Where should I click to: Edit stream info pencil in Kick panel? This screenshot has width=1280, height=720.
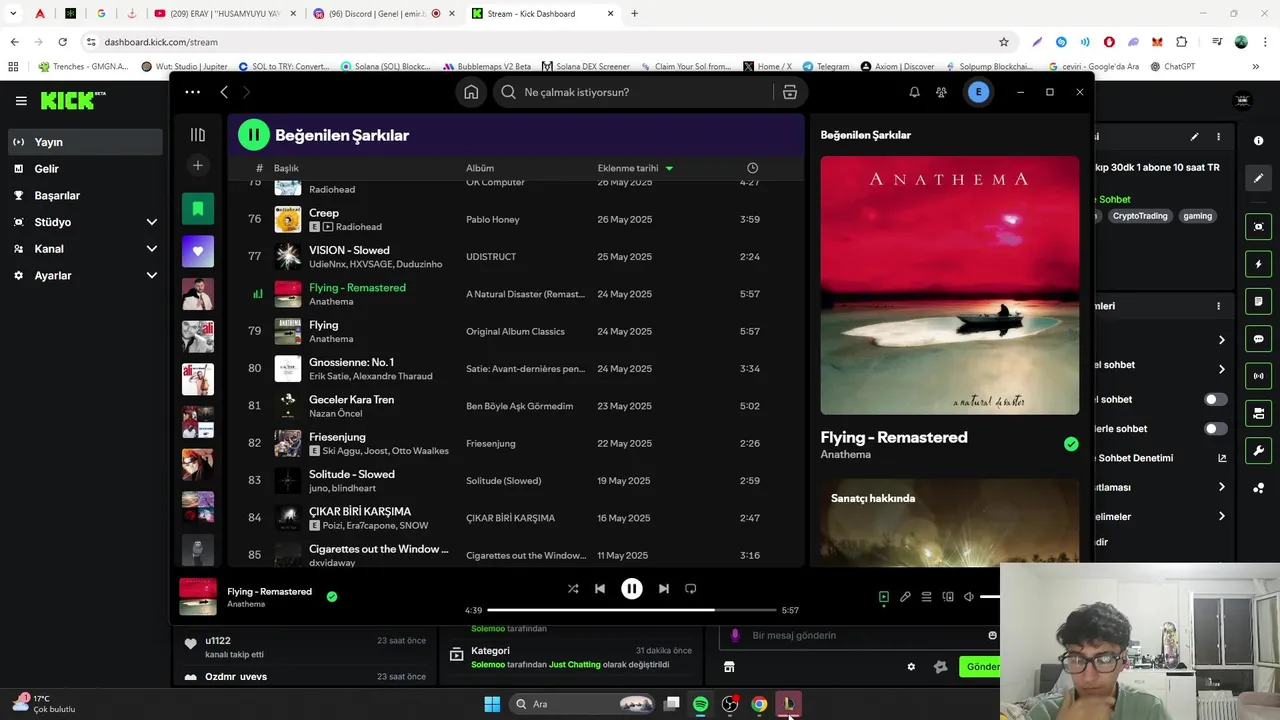pos(1194,137)
